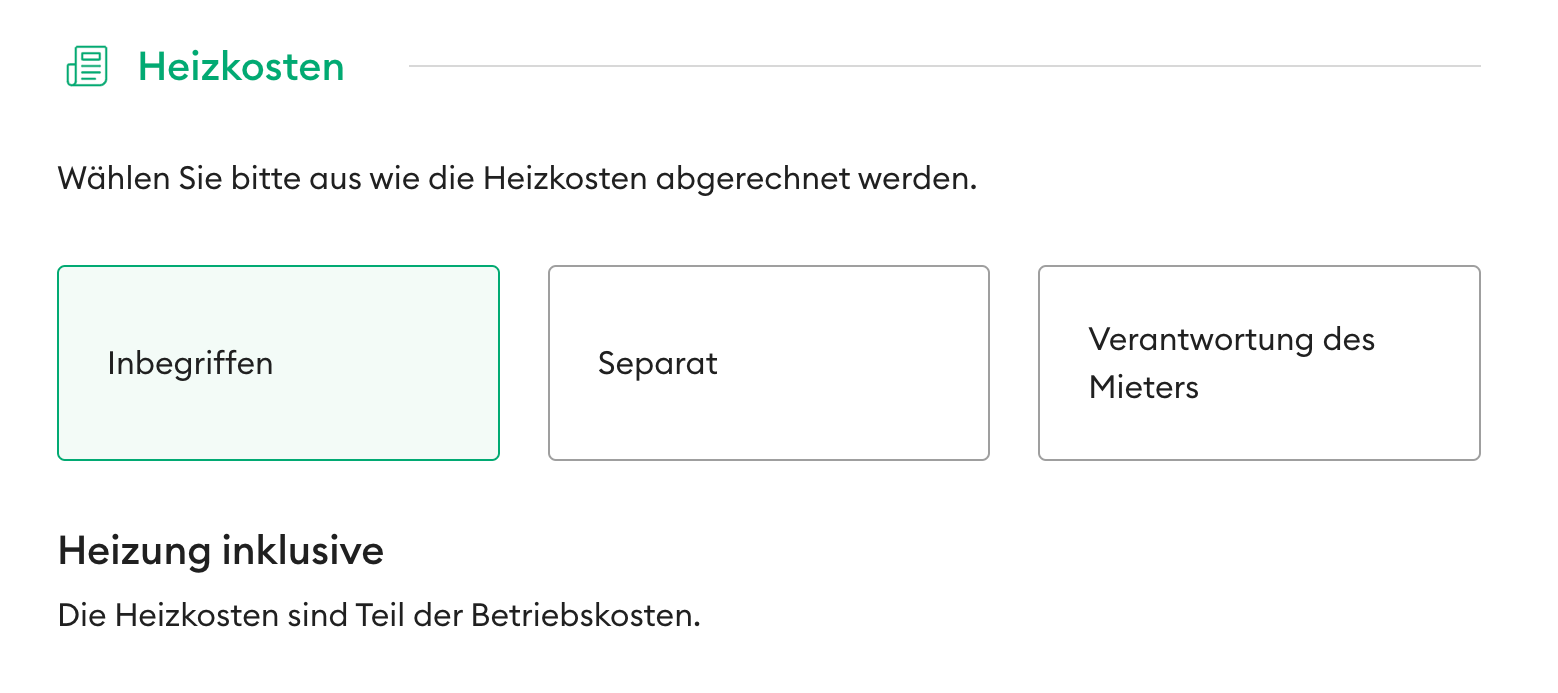This screenshot has height=693, width=1558.
Task: Click the 'Verantwortung des Mieters' label text
Action: pos(1232,363)
